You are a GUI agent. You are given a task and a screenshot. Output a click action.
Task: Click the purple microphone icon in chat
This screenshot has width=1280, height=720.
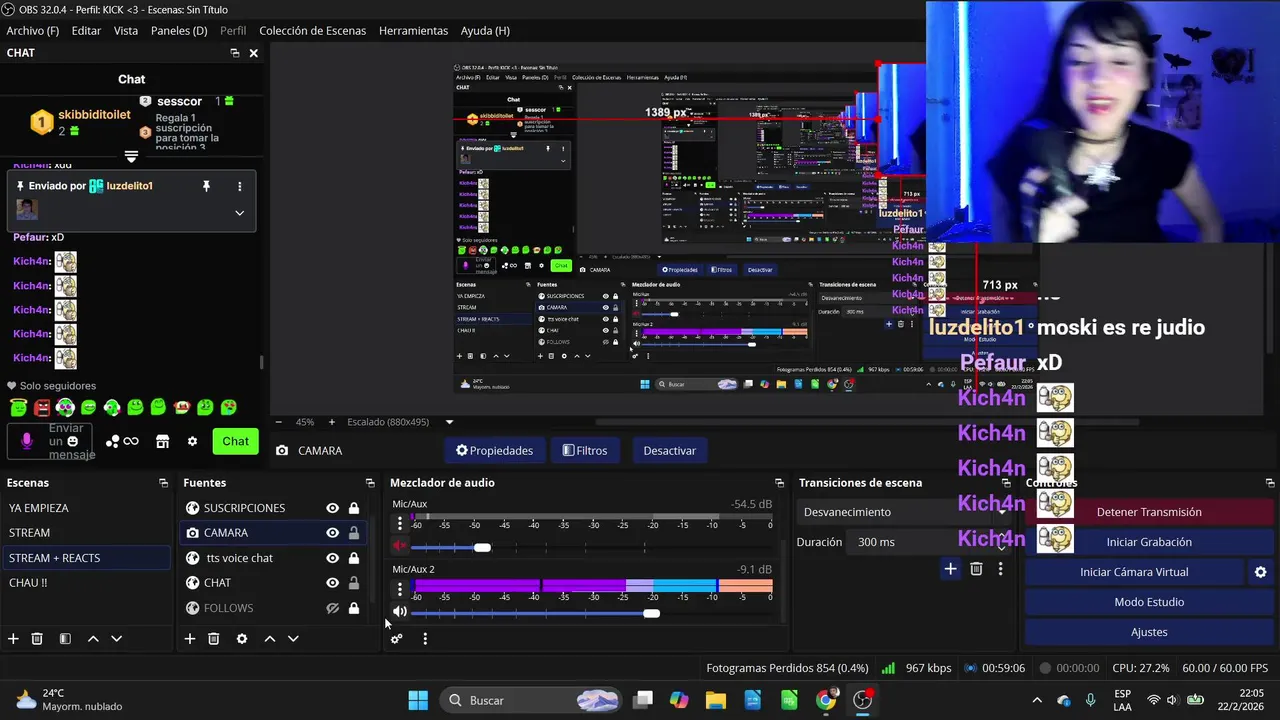pos(26,441)
